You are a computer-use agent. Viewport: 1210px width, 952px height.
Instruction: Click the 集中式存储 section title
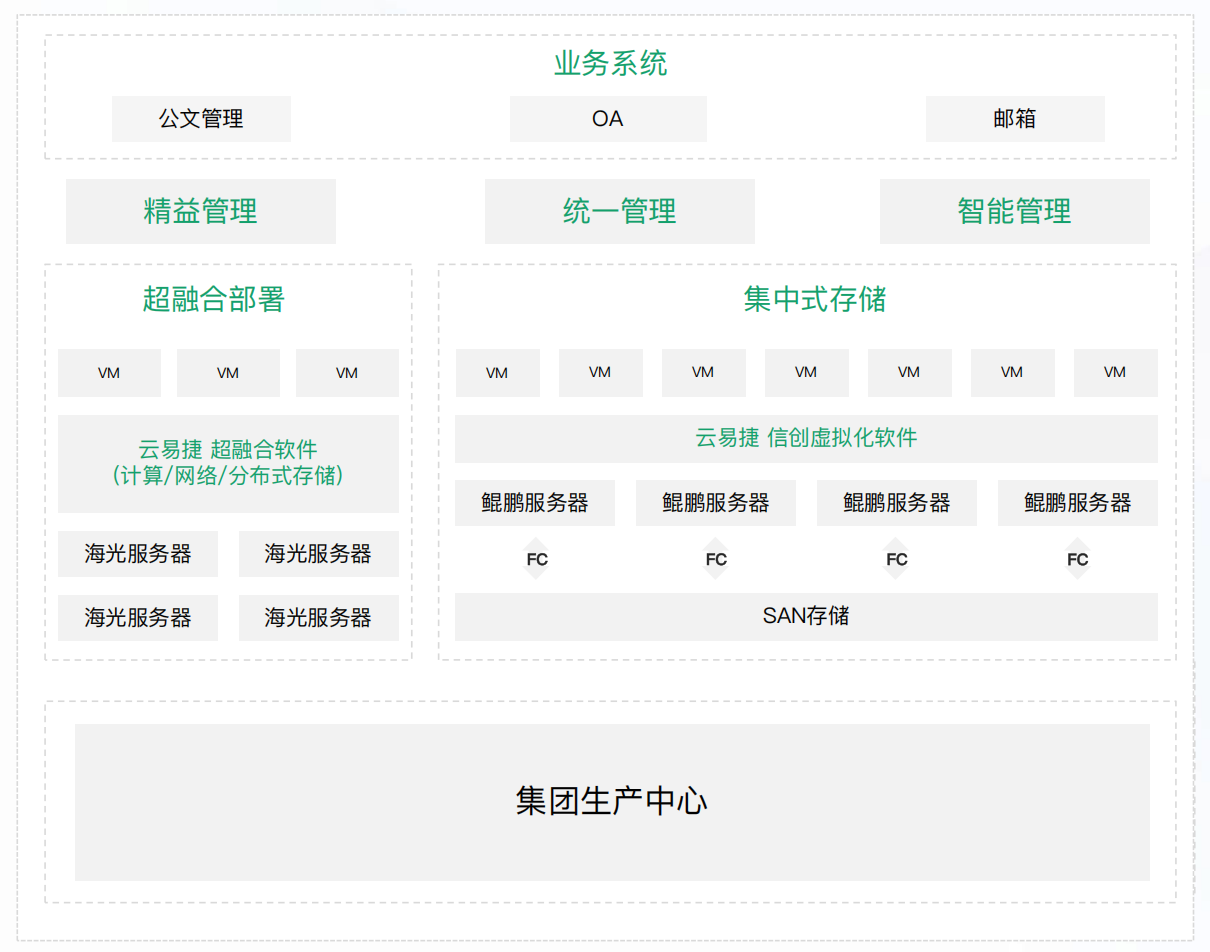click(x=814, y=299)
